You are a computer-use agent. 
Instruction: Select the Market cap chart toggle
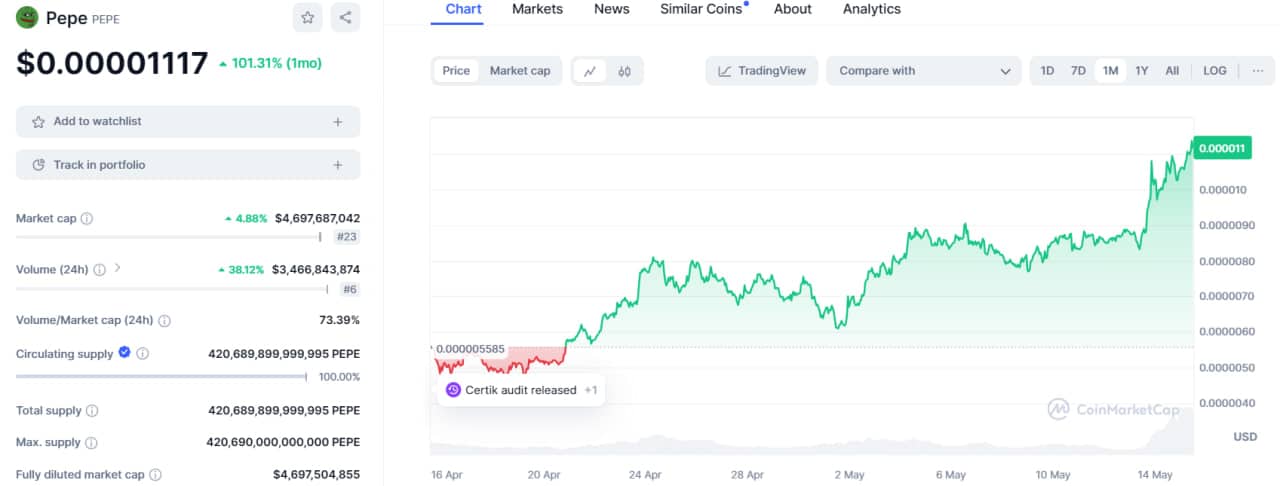click(520, 71)
